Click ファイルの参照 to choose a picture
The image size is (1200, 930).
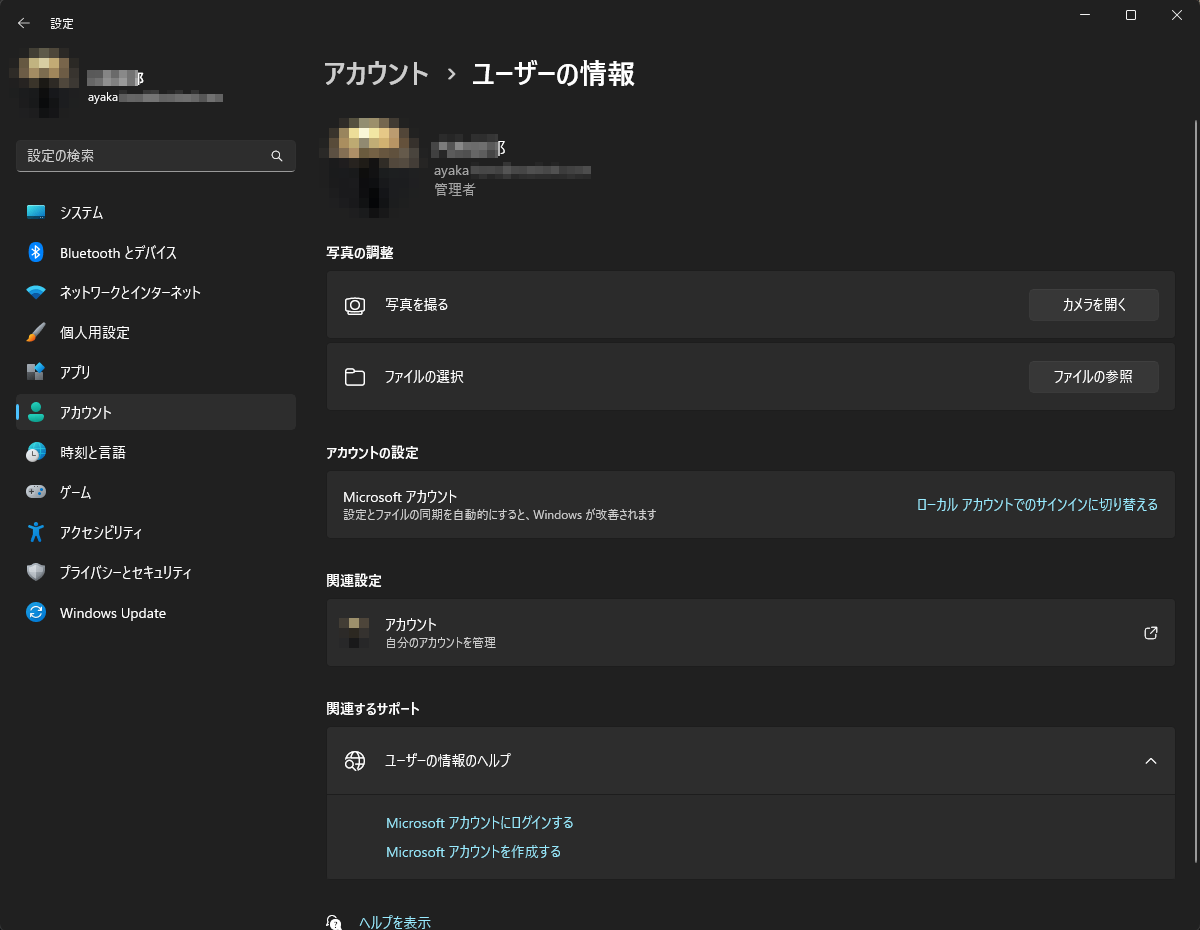1093,377
